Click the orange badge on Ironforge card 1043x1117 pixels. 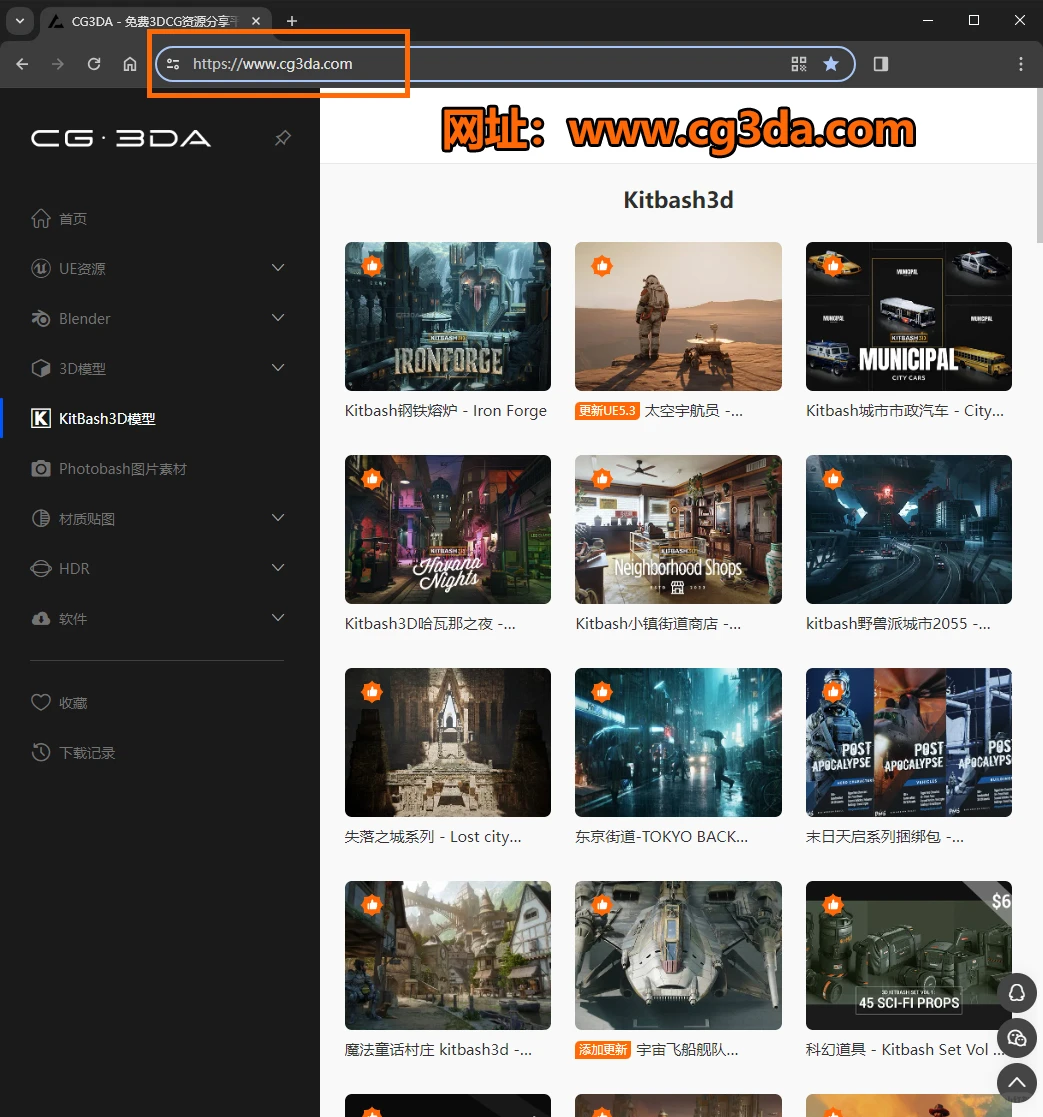372,266
